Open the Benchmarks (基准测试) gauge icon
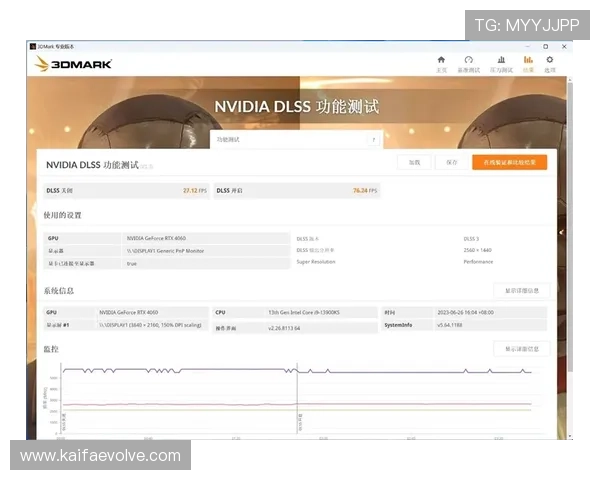The image size is (600, 480). pos(468,60)
